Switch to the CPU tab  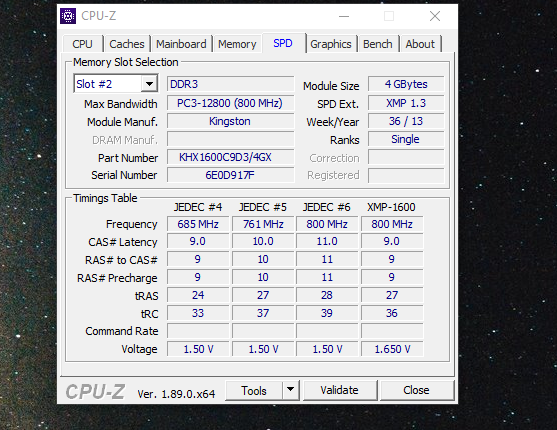(82, 44)
